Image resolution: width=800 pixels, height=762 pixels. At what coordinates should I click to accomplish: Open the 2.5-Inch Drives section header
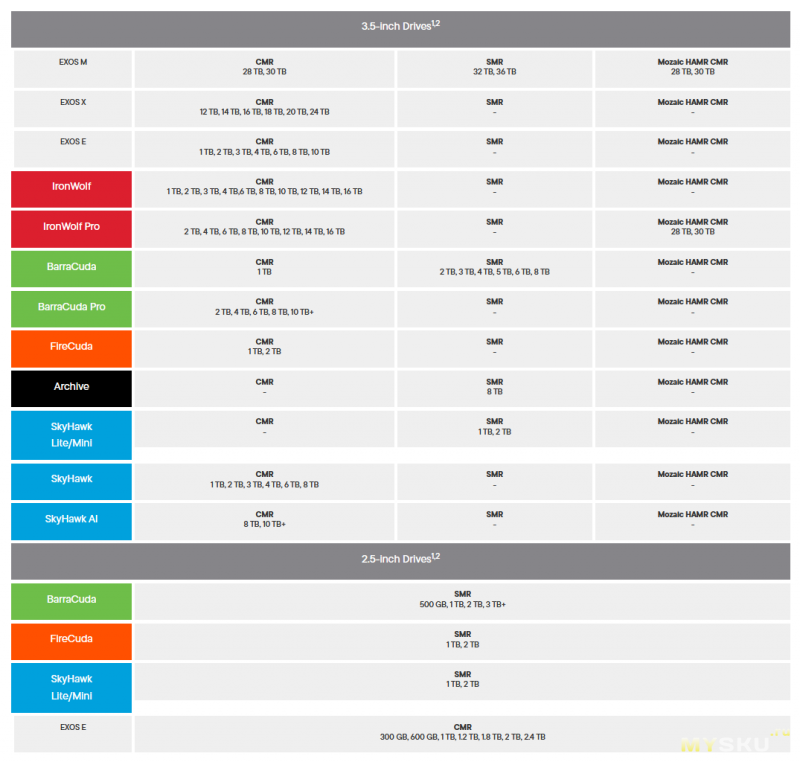(x=400, y=559)
